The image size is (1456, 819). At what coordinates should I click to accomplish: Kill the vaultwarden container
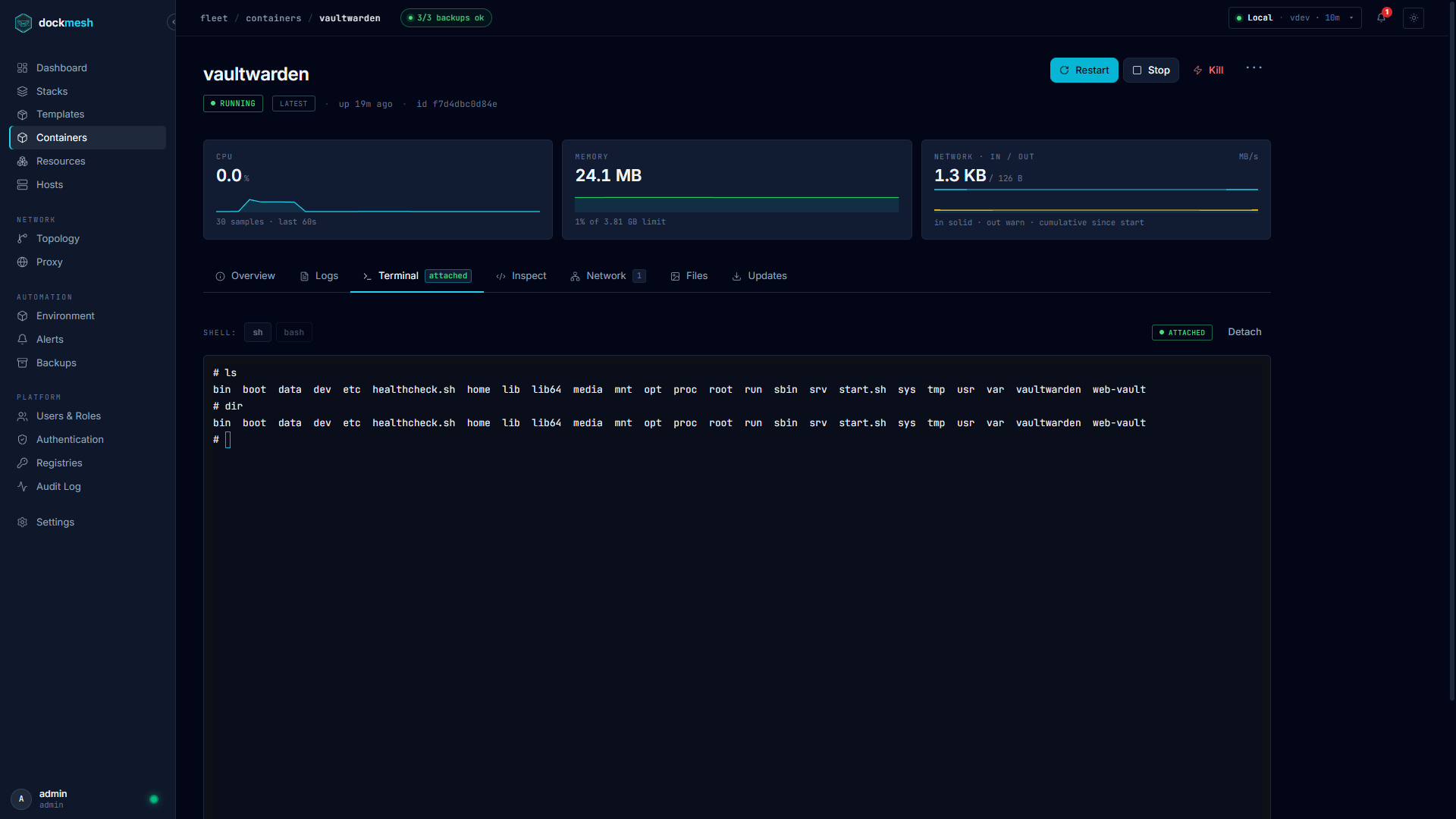point(1209,70)
